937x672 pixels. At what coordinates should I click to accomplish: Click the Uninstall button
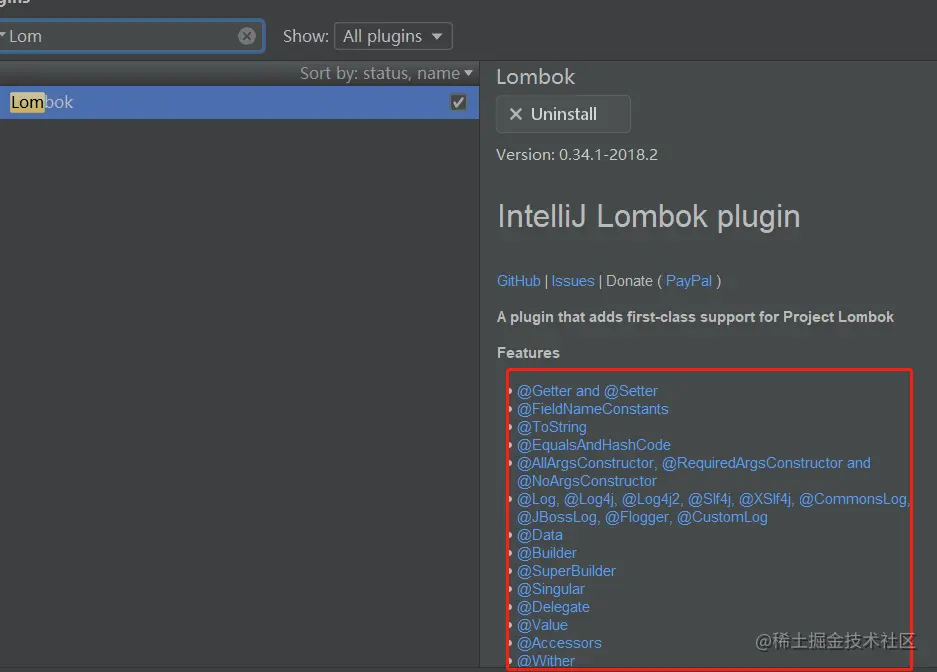(x=563, y=114)
